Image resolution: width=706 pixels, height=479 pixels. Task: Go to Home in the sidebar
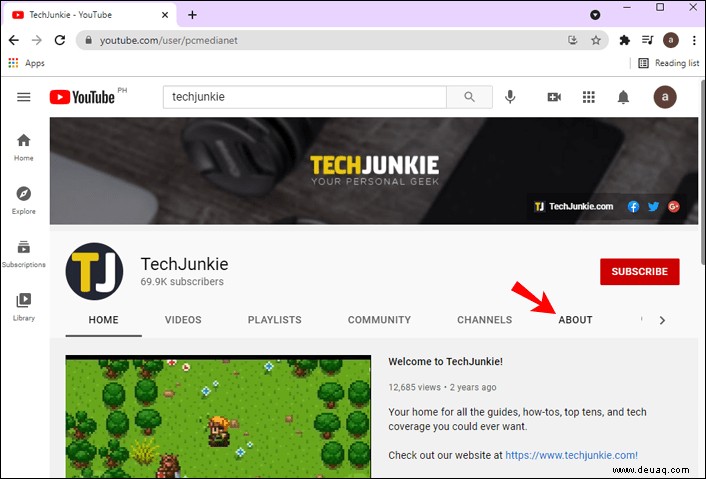[23, 148]
